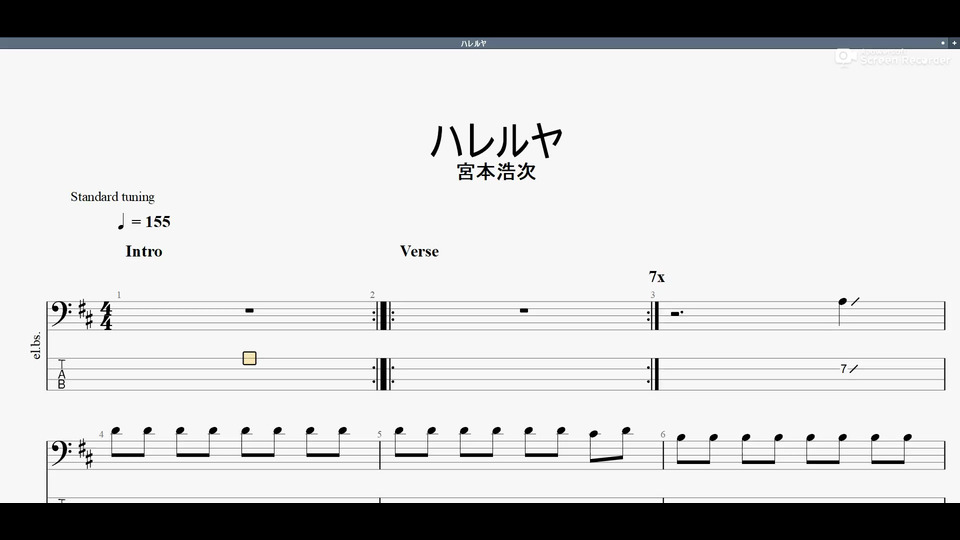Click the Intro section label
The height and width of the screenshot is (540, 960).
point(144,251)
